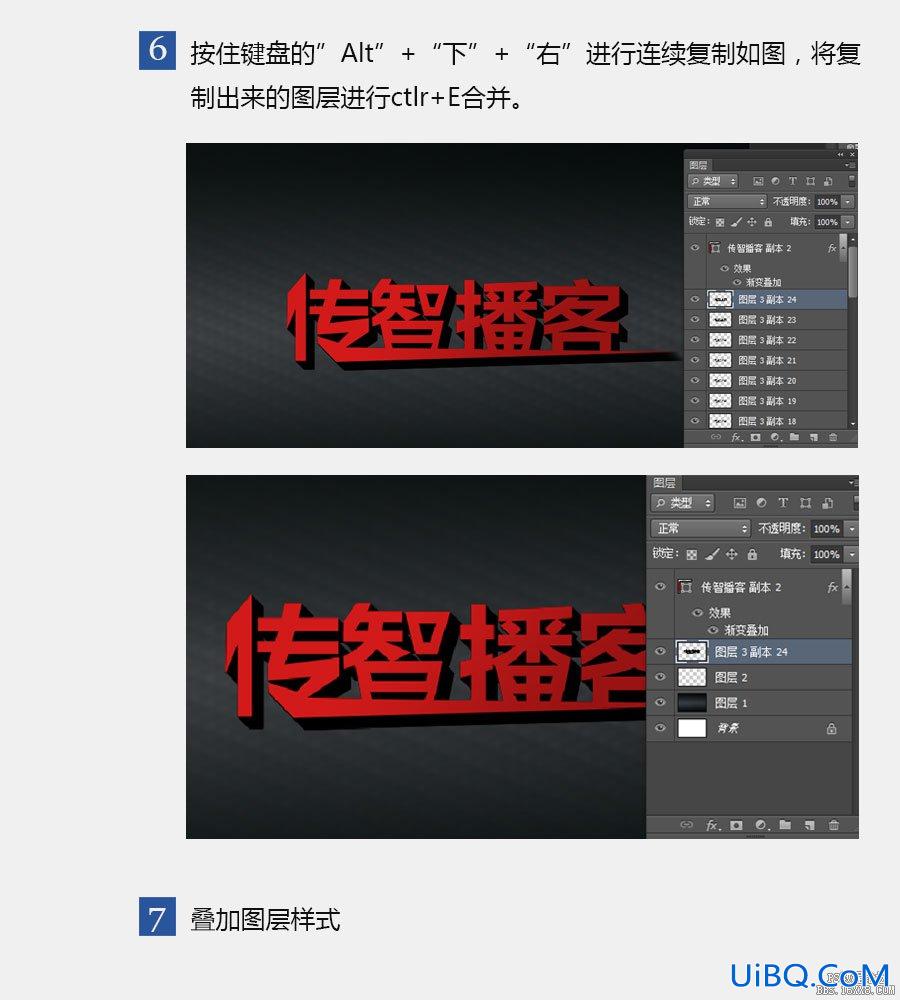
Task: Lock transparent pixels in lower Layers panel
Action: coord(691,554)
